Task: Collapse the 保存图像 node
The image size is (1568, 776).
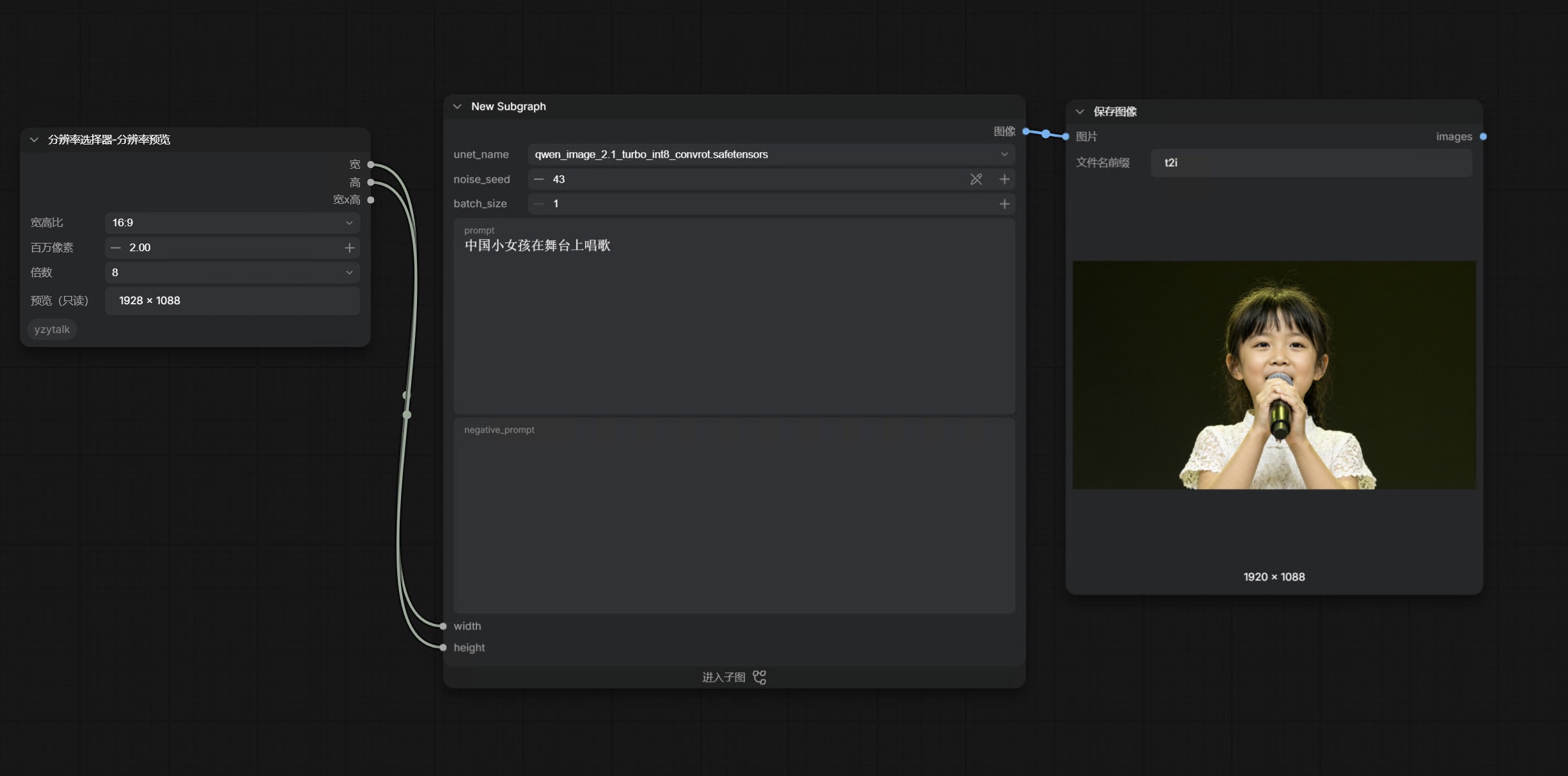Action: pos(1080,112)
